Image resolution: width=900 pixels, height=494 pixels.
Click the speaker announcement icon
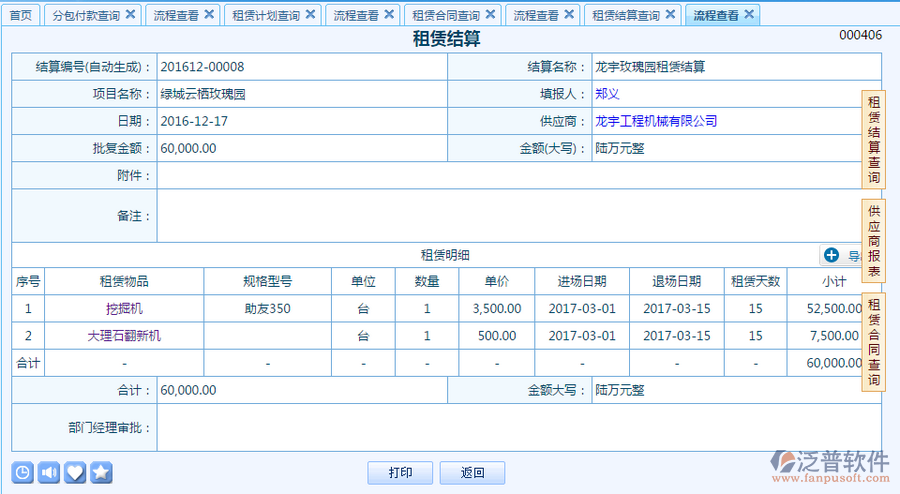click(49, 473)
